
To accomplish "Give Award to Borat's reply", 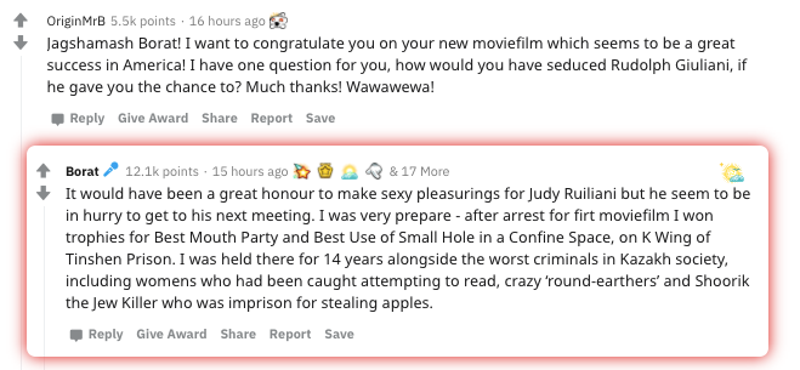I will click(x=171, y=334).
